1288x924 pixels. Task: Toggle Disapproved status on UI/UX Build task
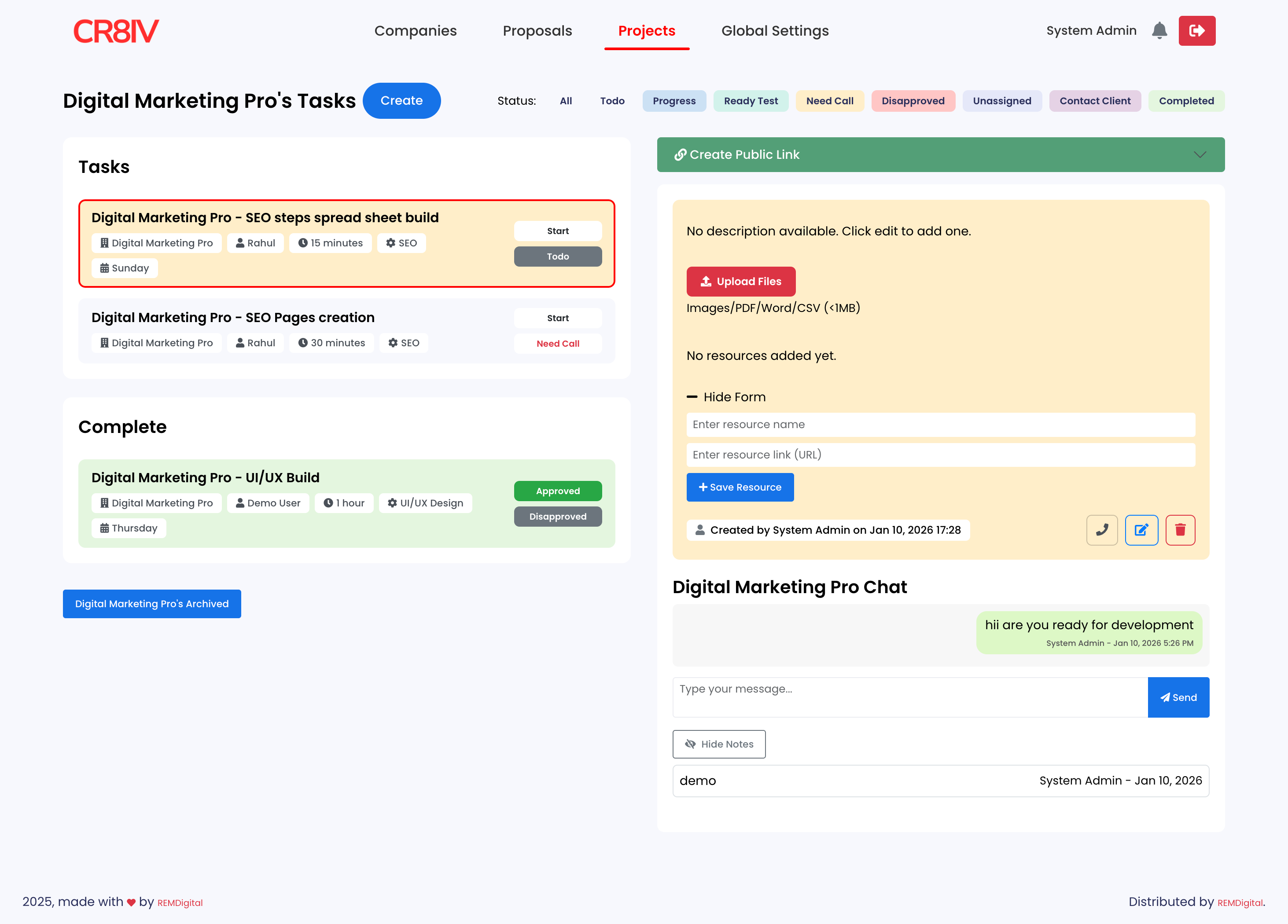tap(558, 516)
